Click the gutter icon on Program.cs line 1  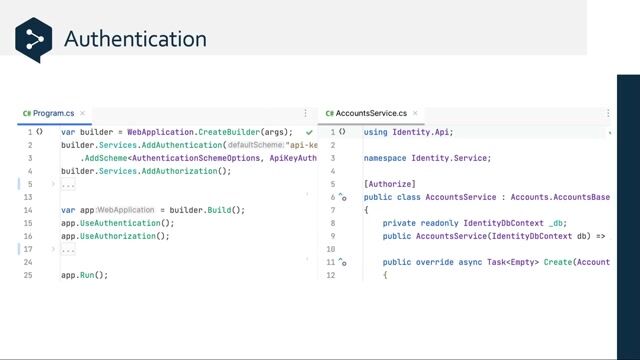point(39,132)
